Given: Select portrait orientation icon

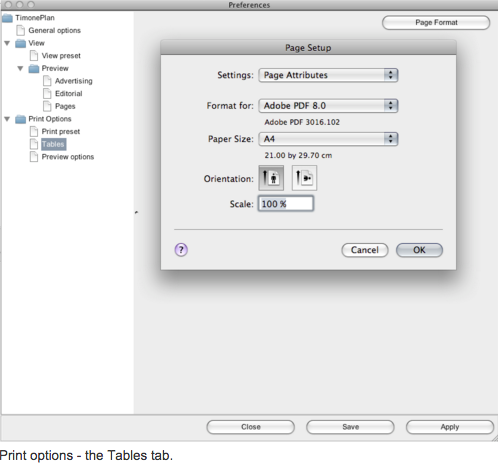Looking at the screenshot, I should tap(271, 178).
